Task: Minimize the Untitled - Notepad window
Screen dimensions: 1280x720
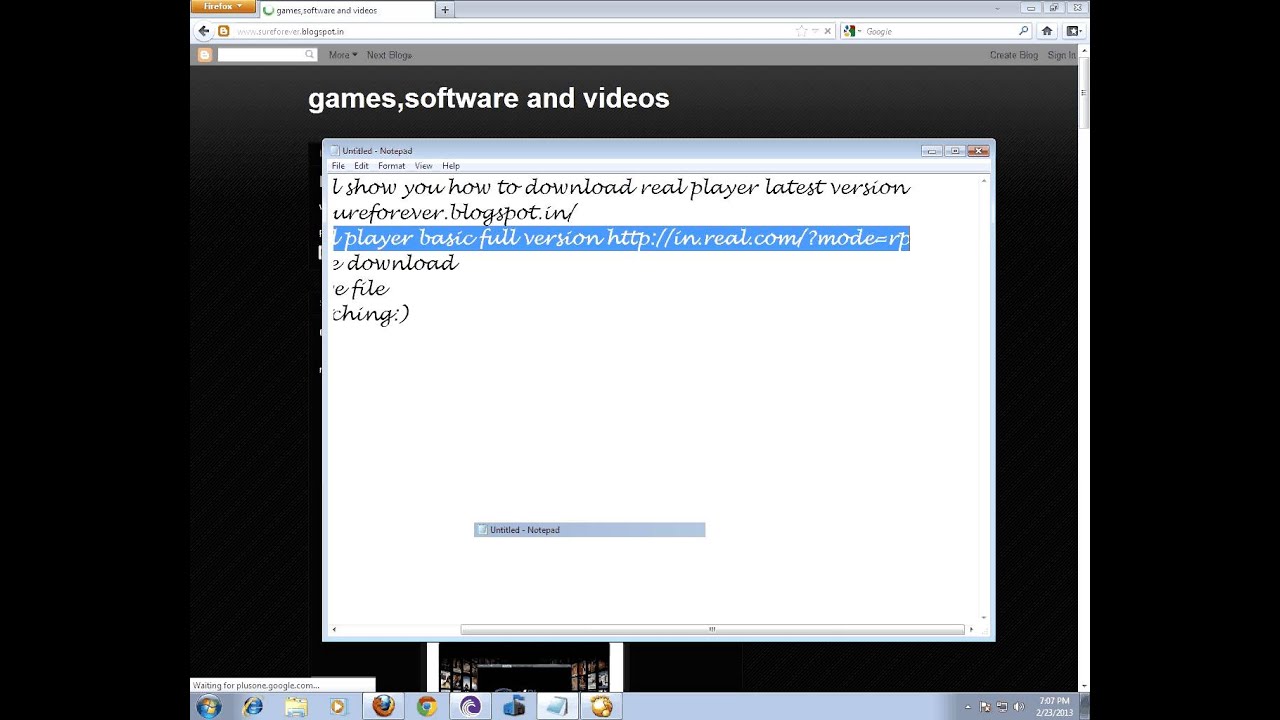Action: [x=932, y=151]
